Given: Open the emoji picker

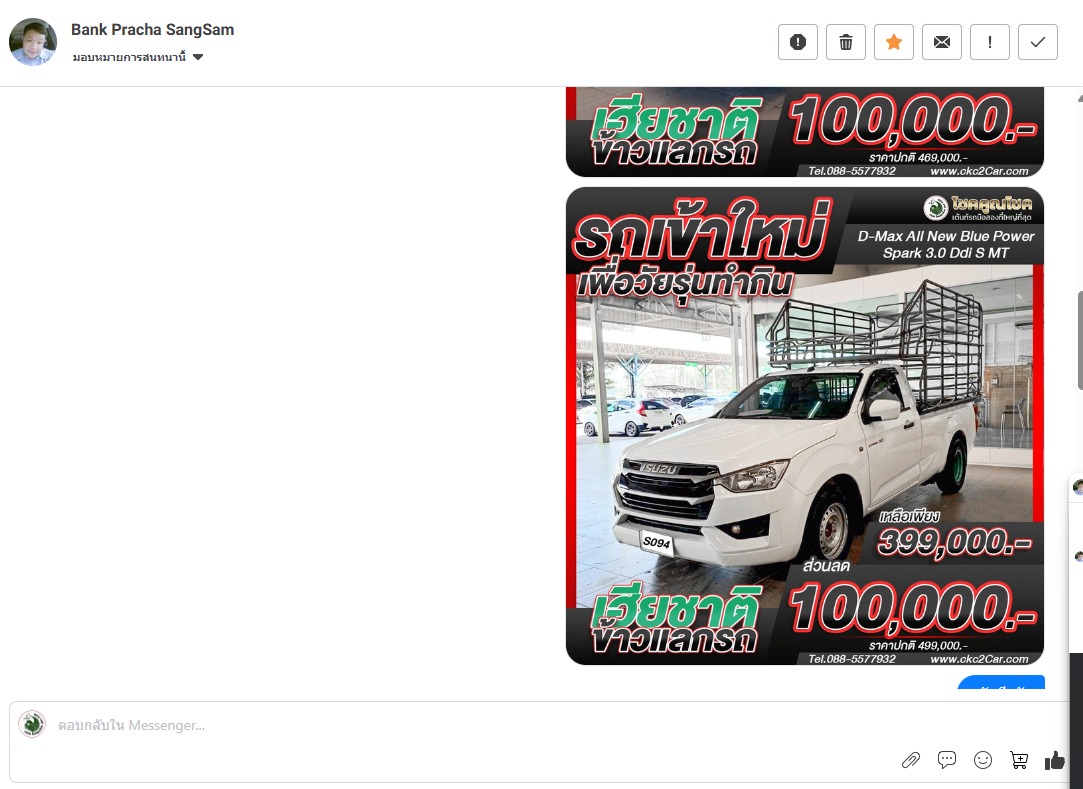Looking at the screenshot, I should (983, 760).
